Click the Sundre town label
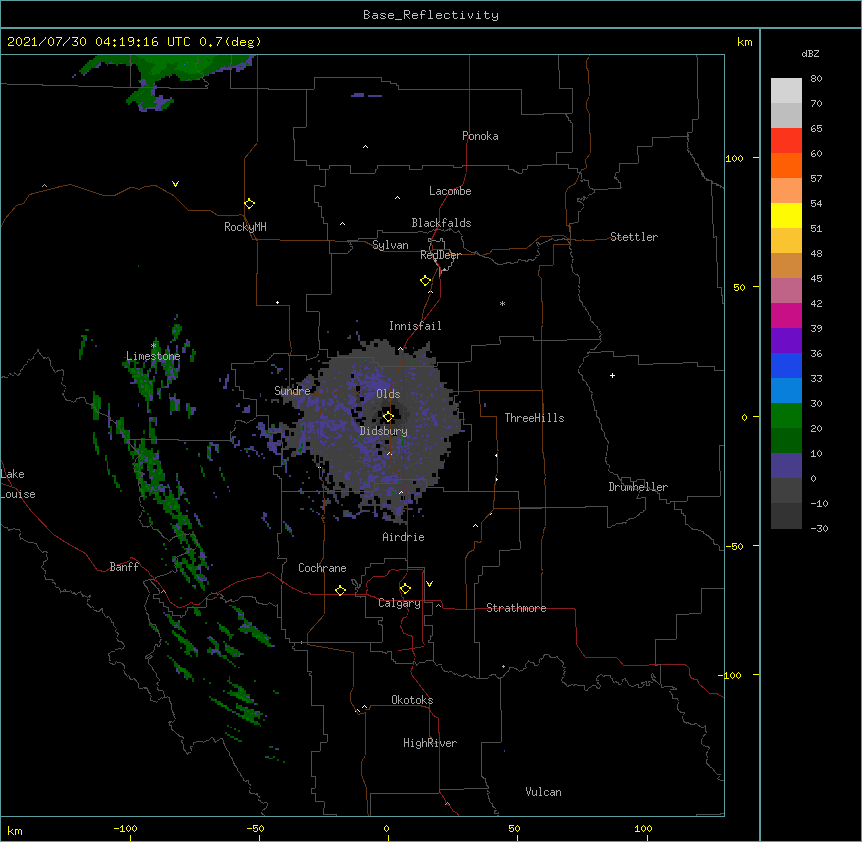862x842 pixels. (x=292, y=391)
